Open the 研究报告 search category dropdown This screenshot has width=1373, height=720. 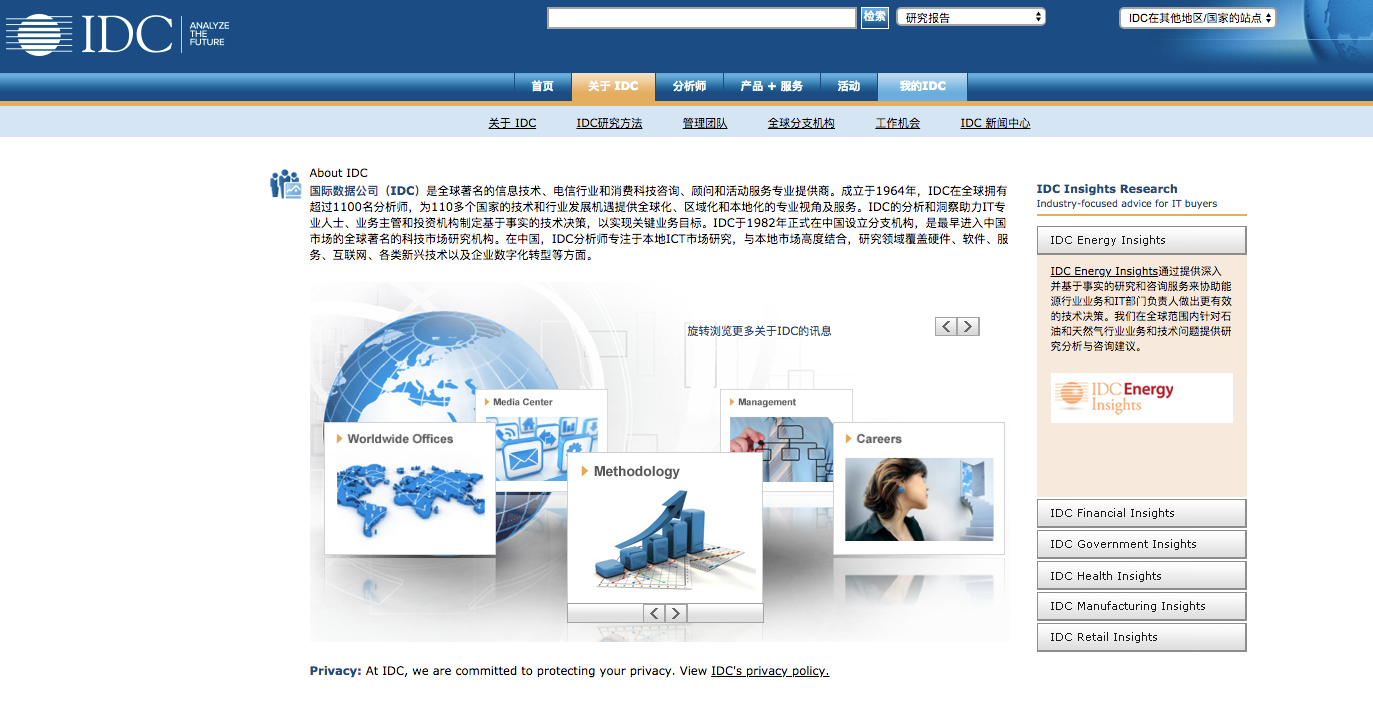point(971,17)
